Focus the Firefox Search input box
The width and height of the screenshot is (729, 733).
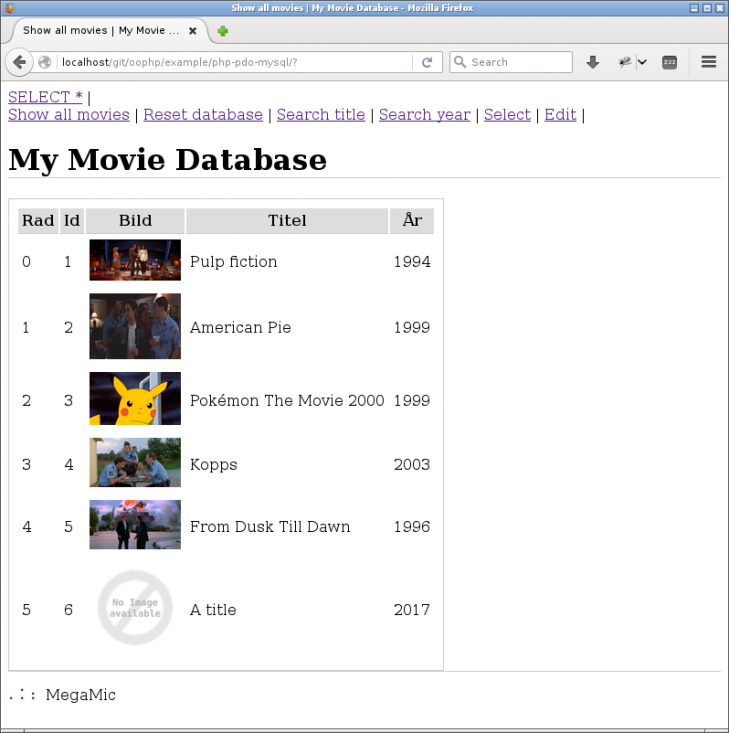pos(511,62)
